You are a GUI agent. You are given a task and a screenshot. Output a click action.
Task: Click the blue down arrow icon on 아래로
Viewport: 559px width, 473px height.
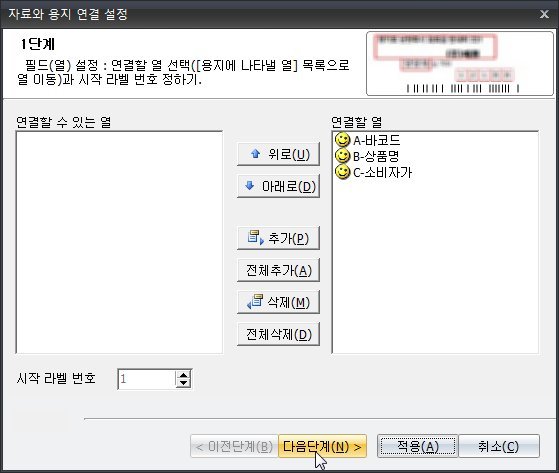[250, 186]
